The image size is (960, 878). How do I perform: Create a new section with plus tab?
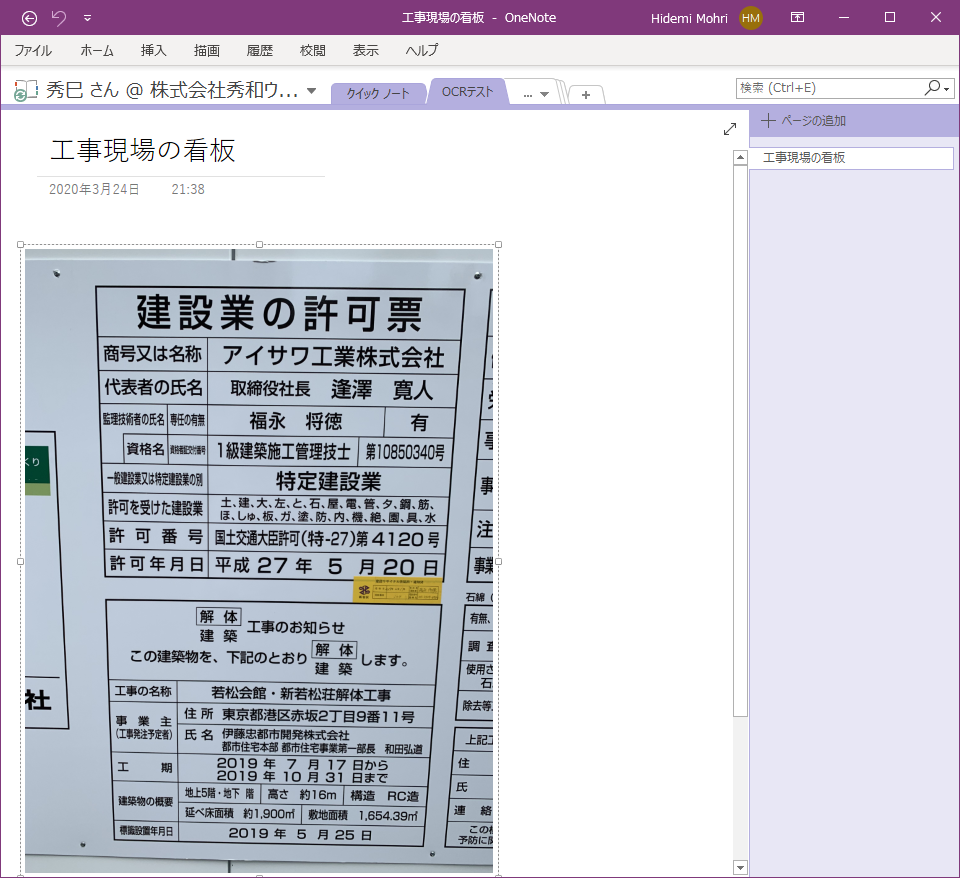[586, 94]
